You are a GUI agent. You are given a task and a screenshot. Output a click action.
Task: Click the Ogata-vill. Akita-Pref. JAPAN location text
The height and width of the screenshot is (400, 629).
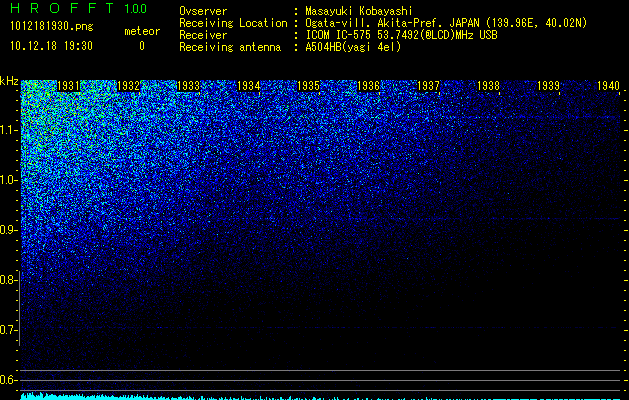click(446, 23)
